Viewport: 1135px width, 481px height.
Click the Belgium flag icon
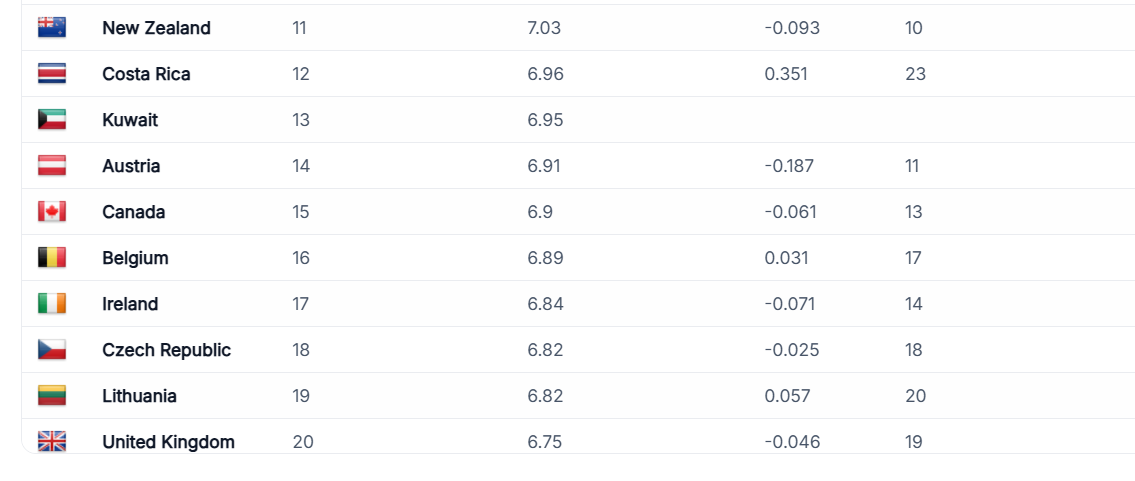point(52,257)
